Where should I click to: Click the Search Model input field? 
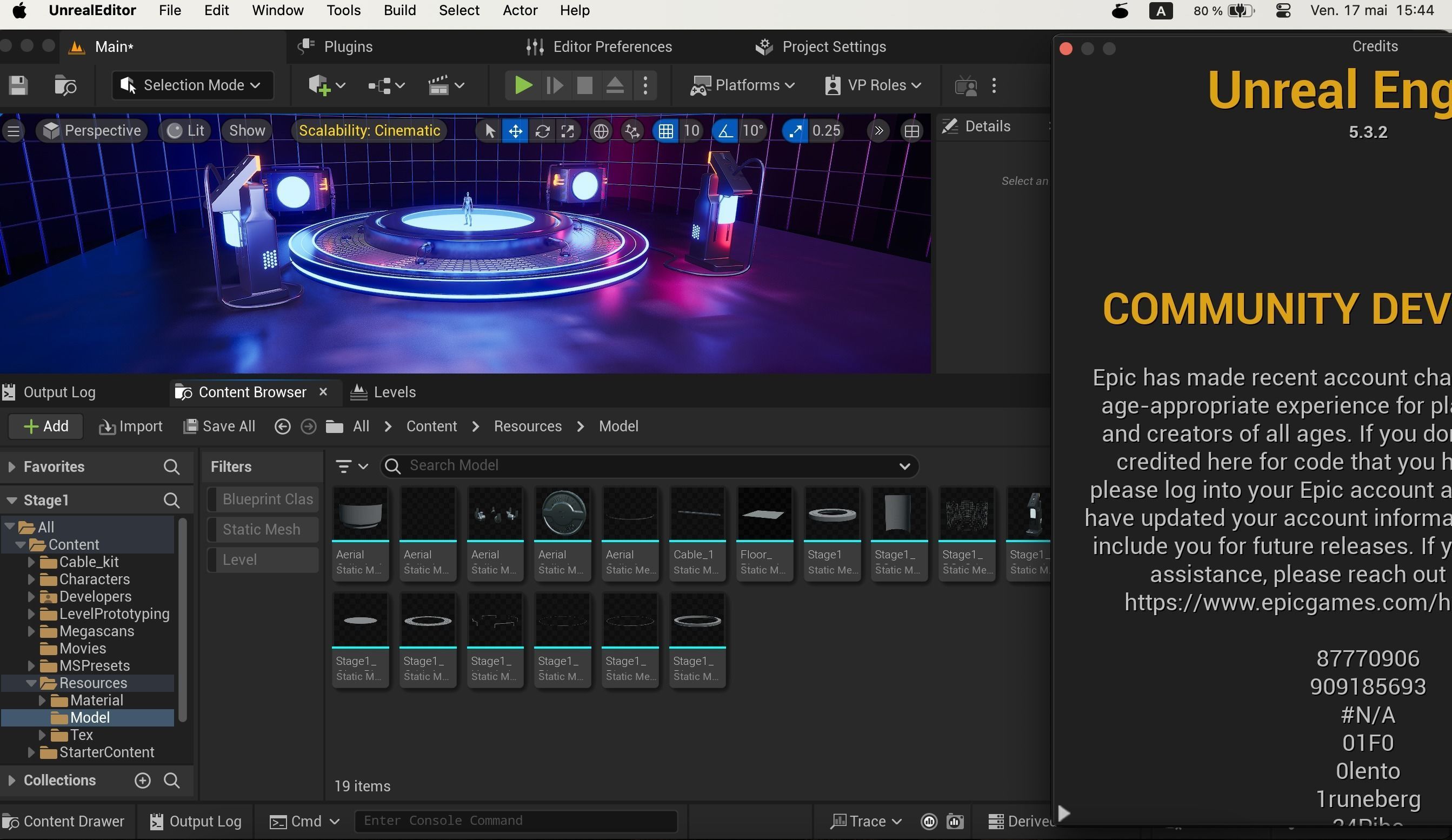coord(649,465)
